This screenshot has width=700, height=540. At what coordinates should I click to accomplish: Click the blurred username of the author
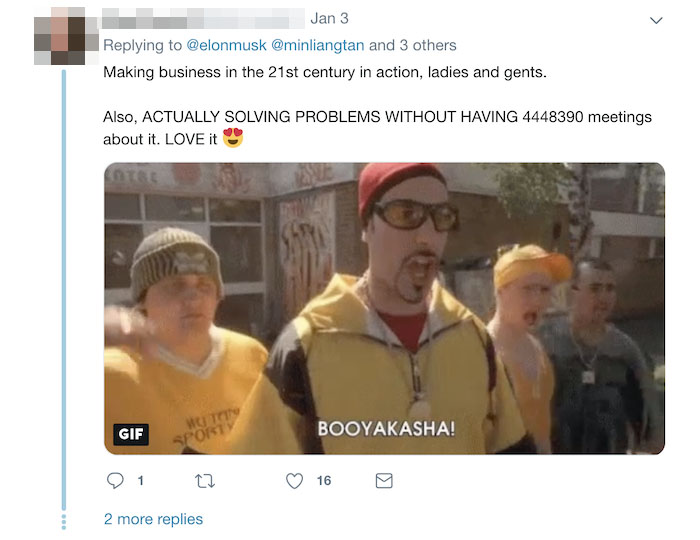[203, 18]
